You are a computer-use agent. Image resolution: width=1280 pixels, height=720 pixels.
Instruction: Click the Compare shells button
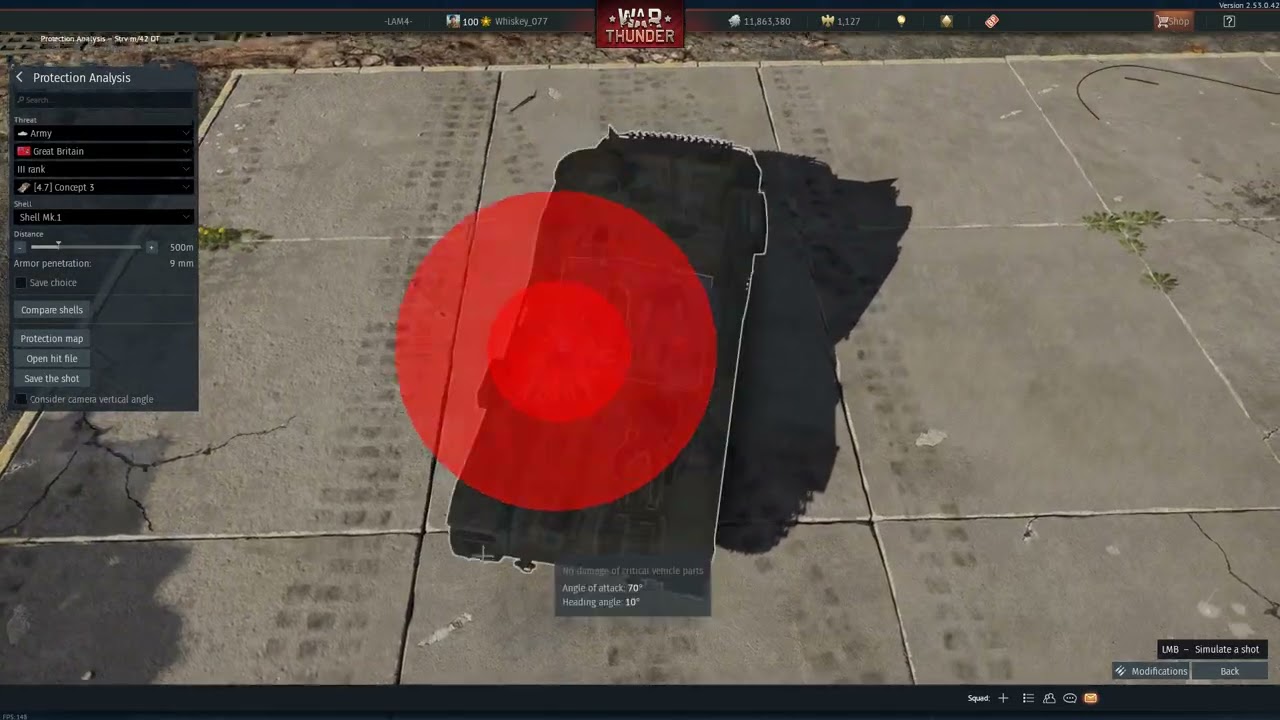point(52,310)
